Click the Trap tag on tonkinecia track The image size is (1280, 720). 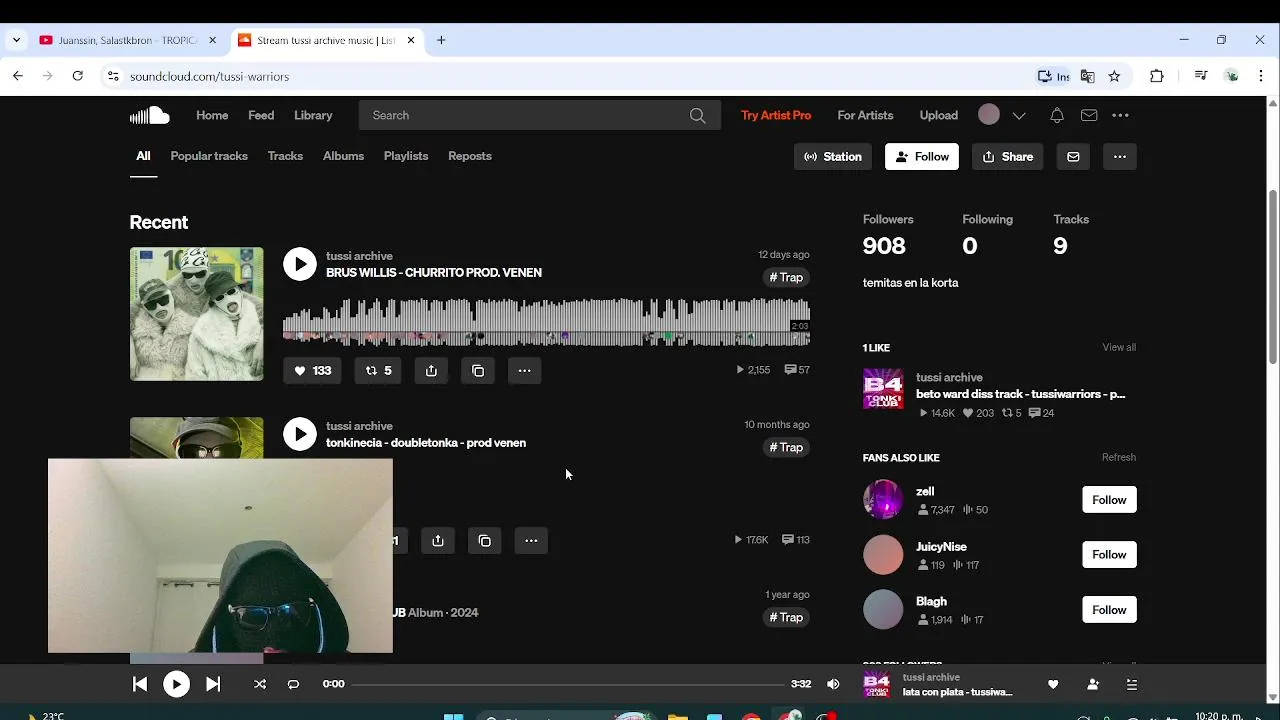point(786,447)
